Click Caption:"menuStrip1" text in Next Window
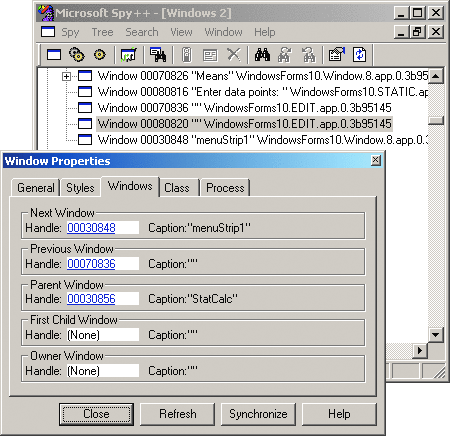 pyautogui.click(x=199, y=228)
